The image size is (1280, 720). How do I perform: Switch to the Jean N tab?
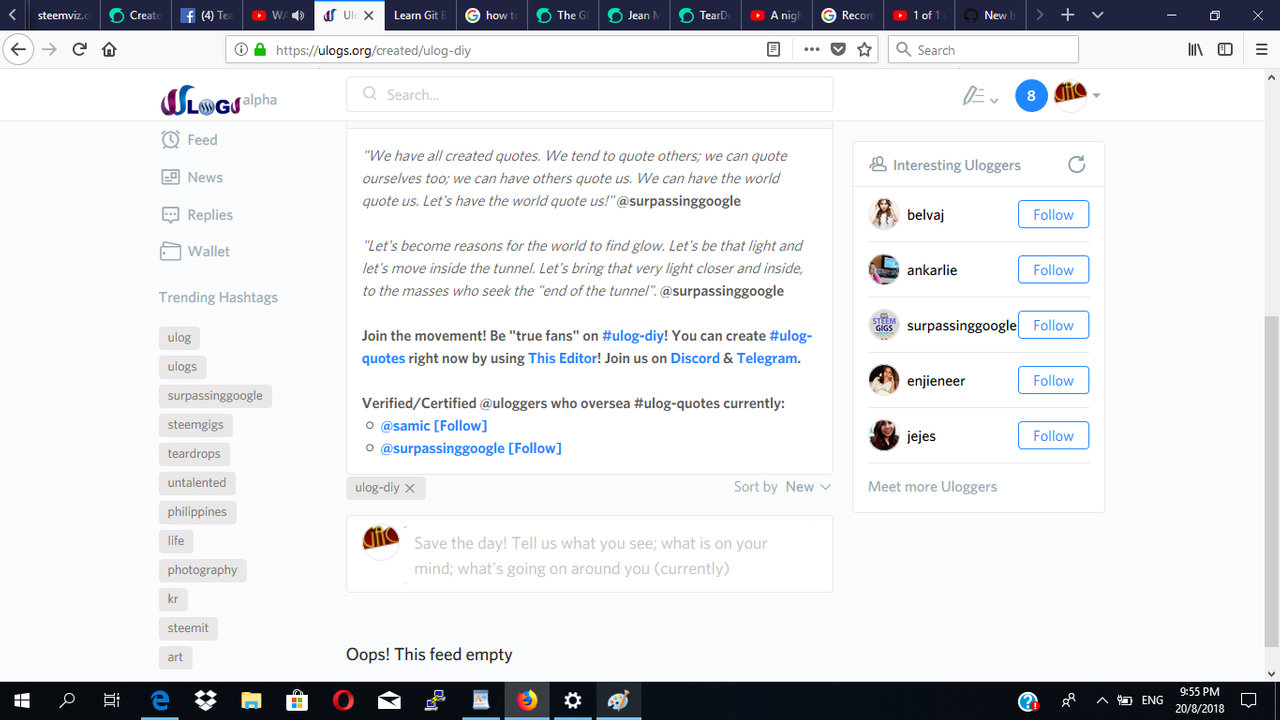[x=634, y=16]
